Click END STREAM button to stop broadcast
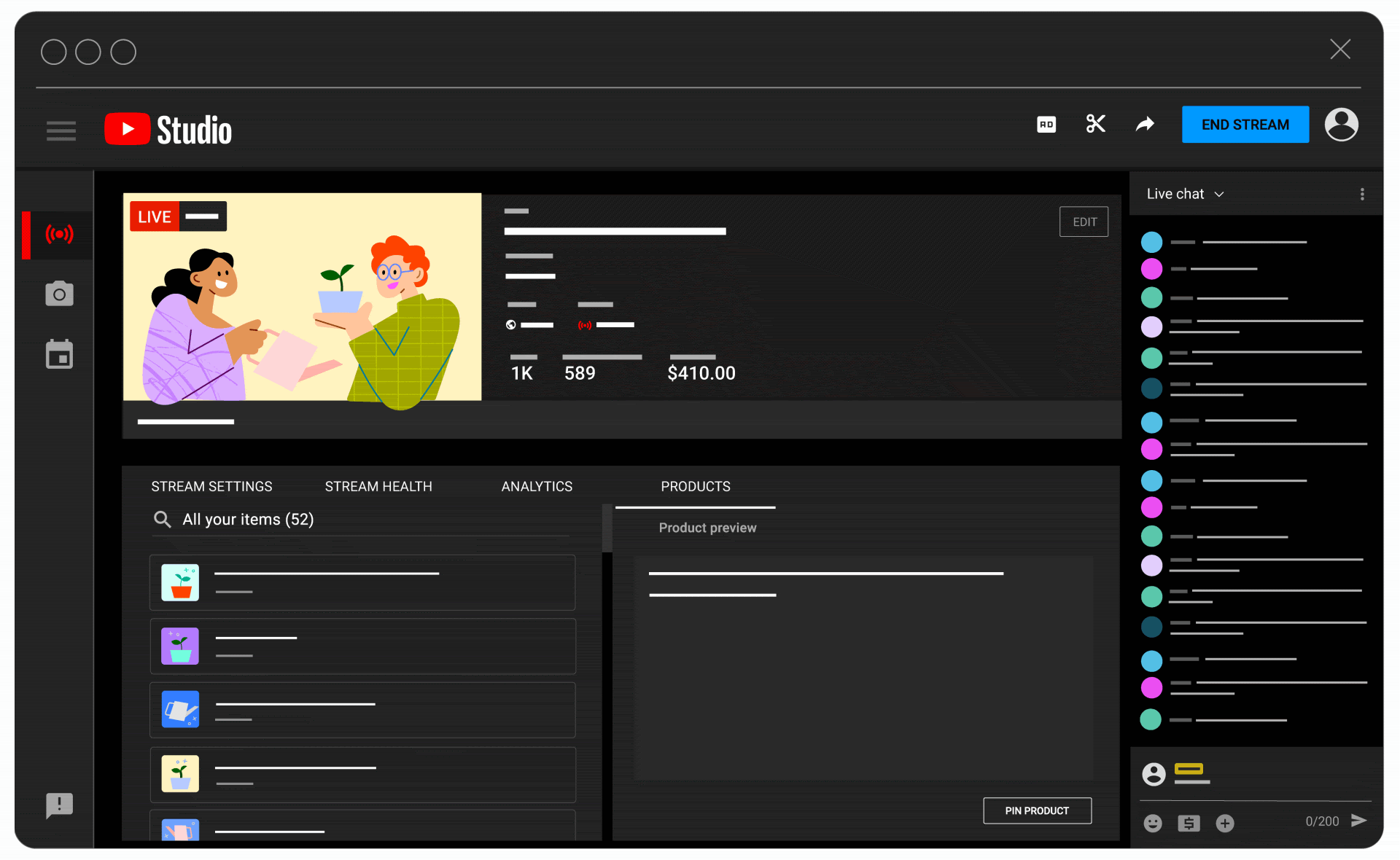1400x860 pixels. click(x=1246, y=124)
